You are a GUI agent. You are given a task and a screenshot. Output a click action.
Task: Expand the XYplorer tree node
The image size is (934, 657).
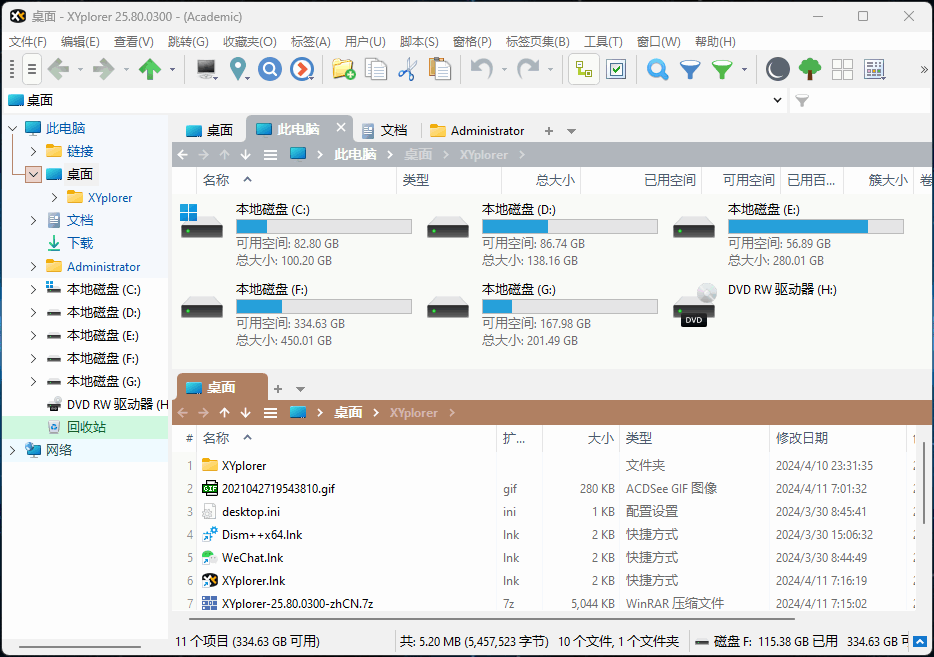pos(54,198)
